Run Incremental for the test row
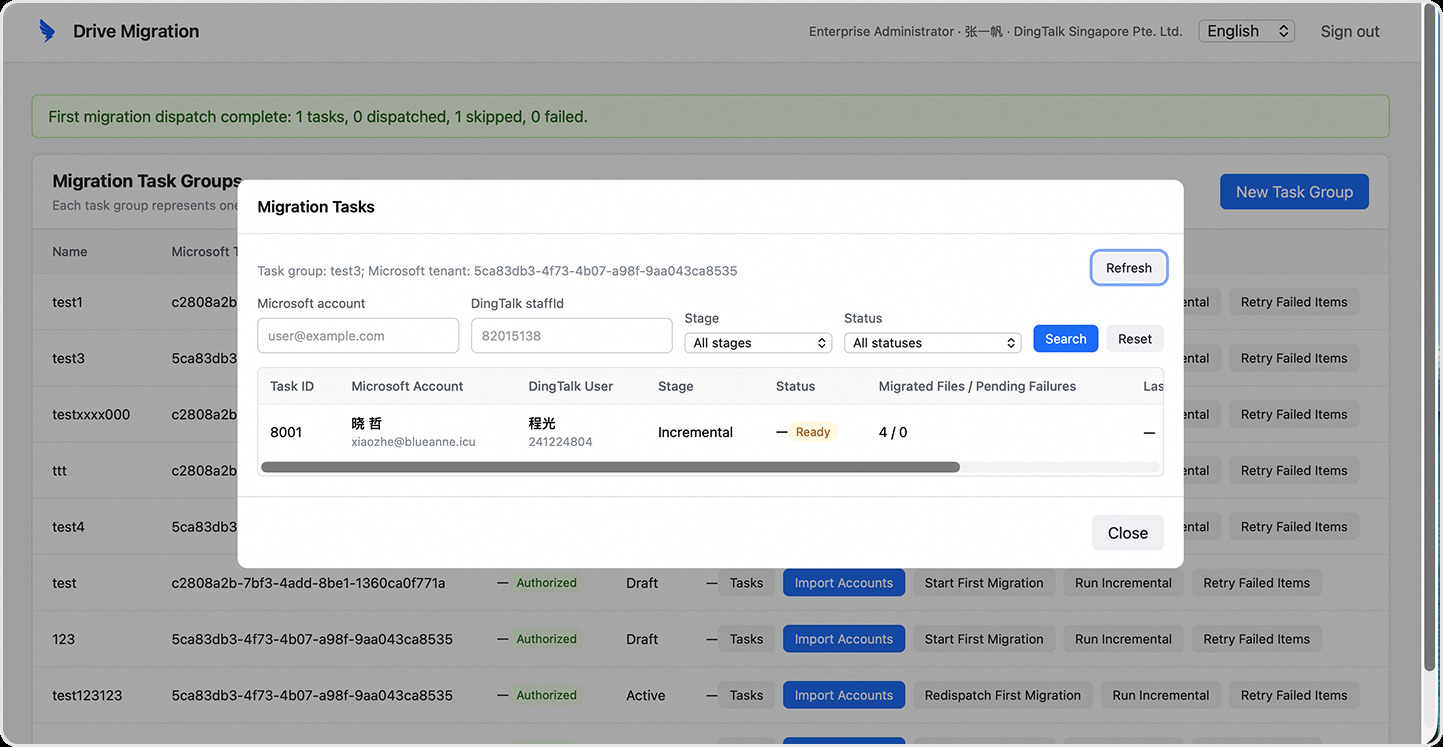The height and width of the screenshot is (747, 1443). tap(1123, 583)
